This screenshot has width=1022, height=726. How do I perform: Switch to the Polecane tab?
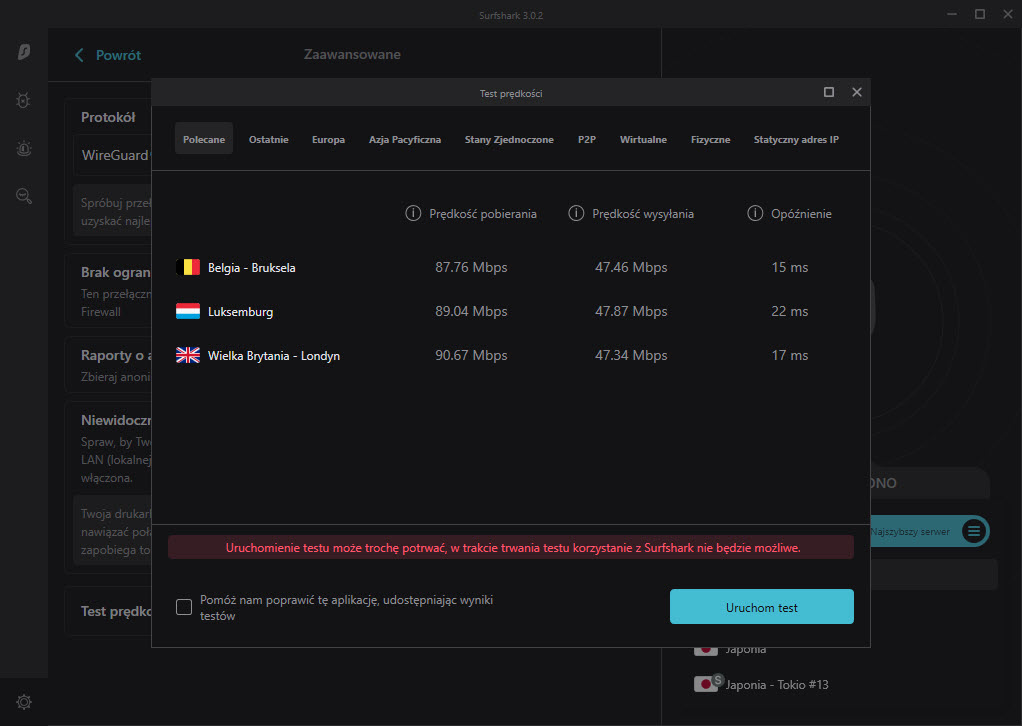coord(204,139)
